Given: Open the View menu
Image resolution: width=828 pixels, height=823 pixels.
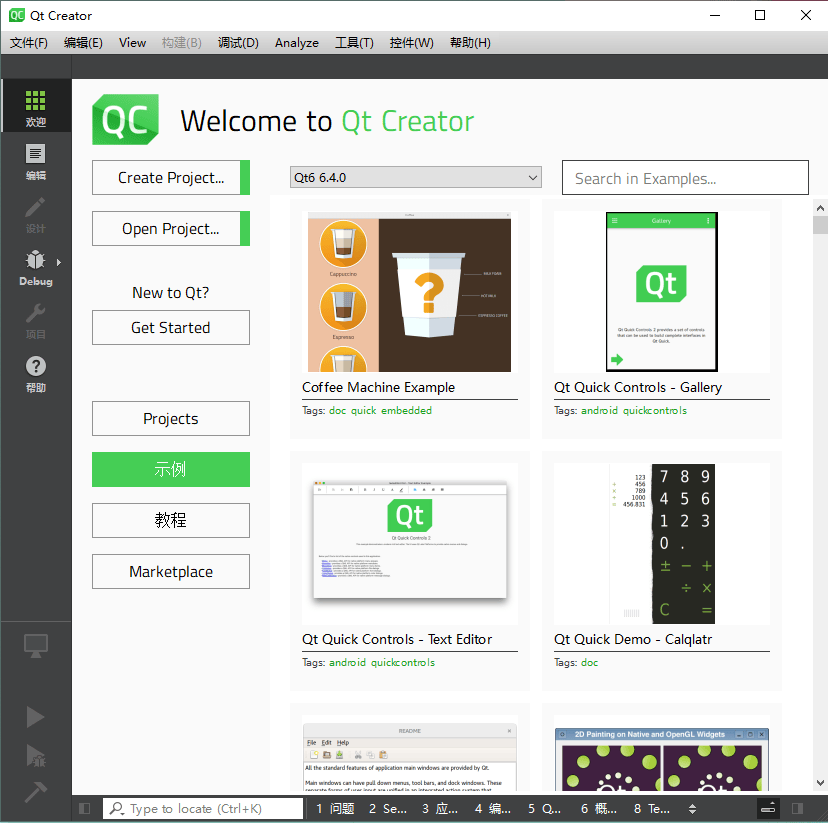Looking at the screenshot, I should tap(132, 43).
